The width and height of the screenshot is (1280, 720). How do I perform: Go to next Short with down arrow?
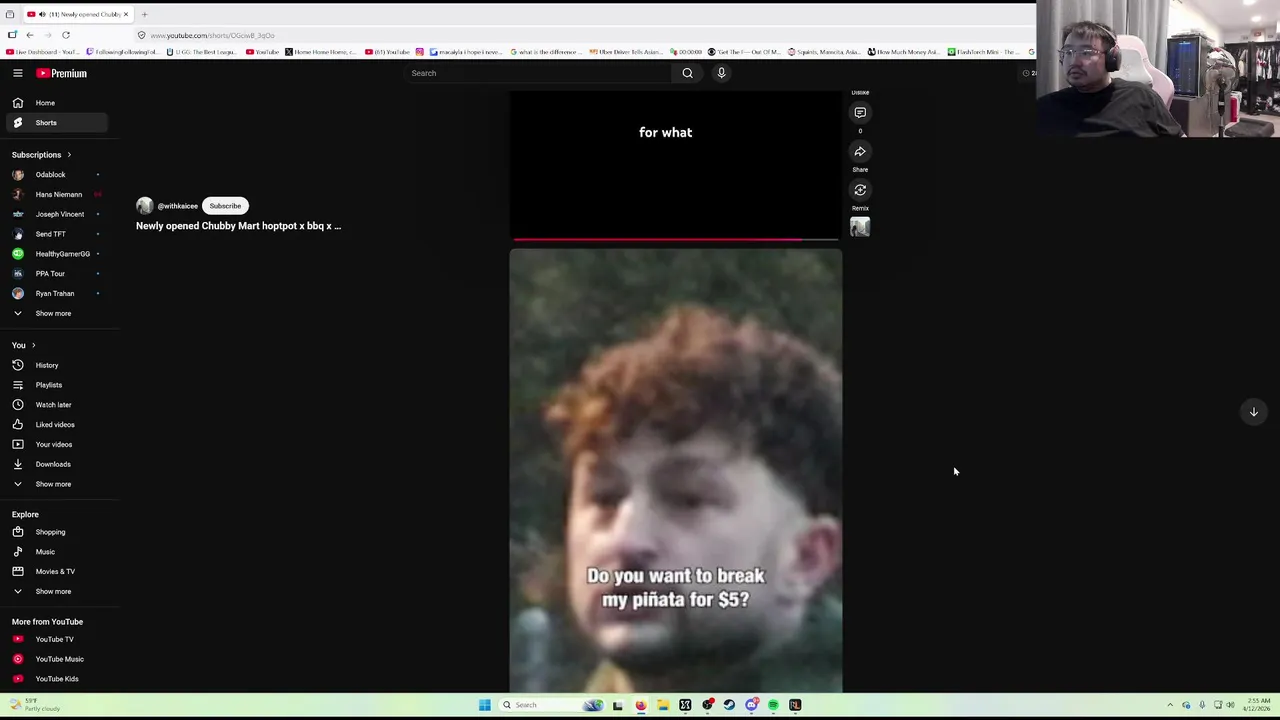pos(1253,412)
